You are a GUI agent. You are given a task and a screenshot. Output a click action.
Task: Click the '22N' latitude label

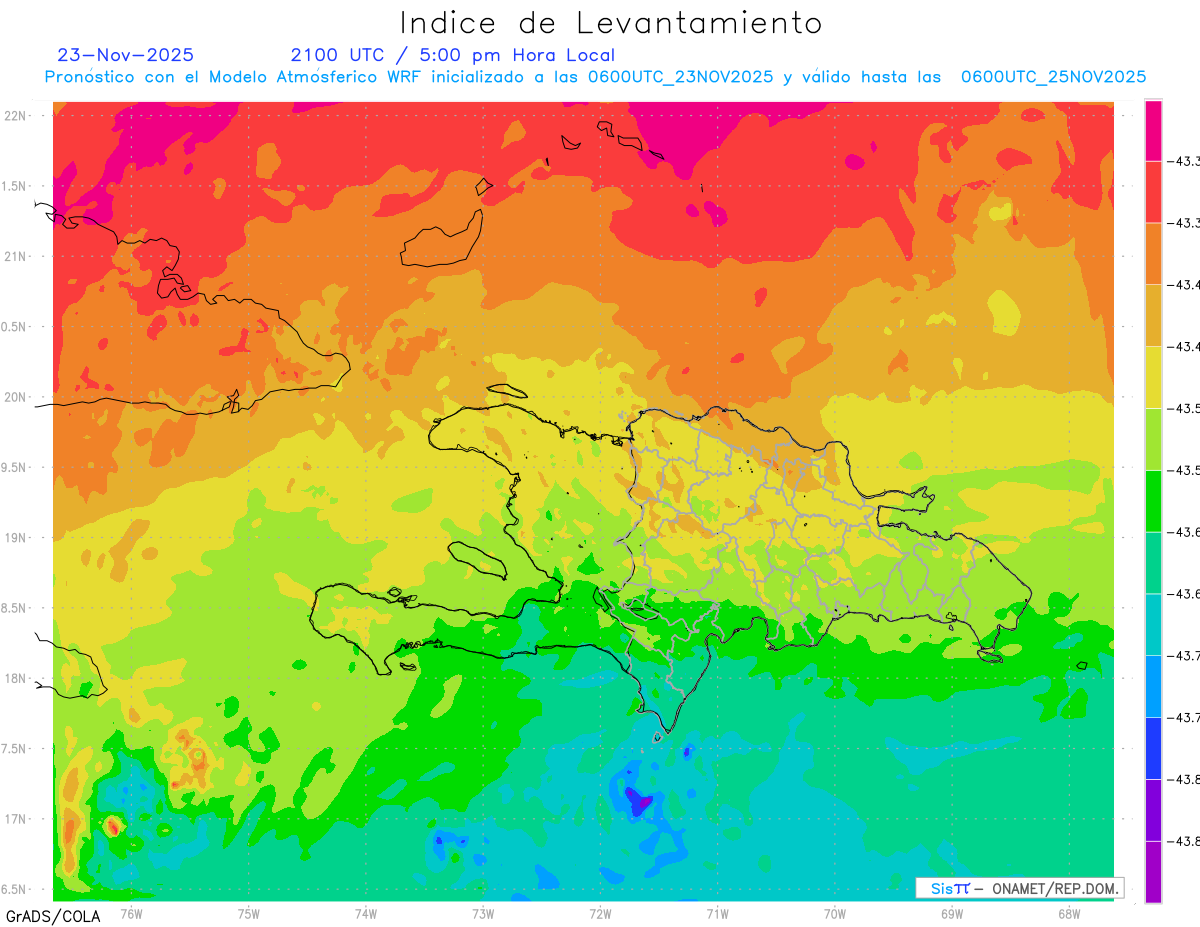click(x=14, y=116)
